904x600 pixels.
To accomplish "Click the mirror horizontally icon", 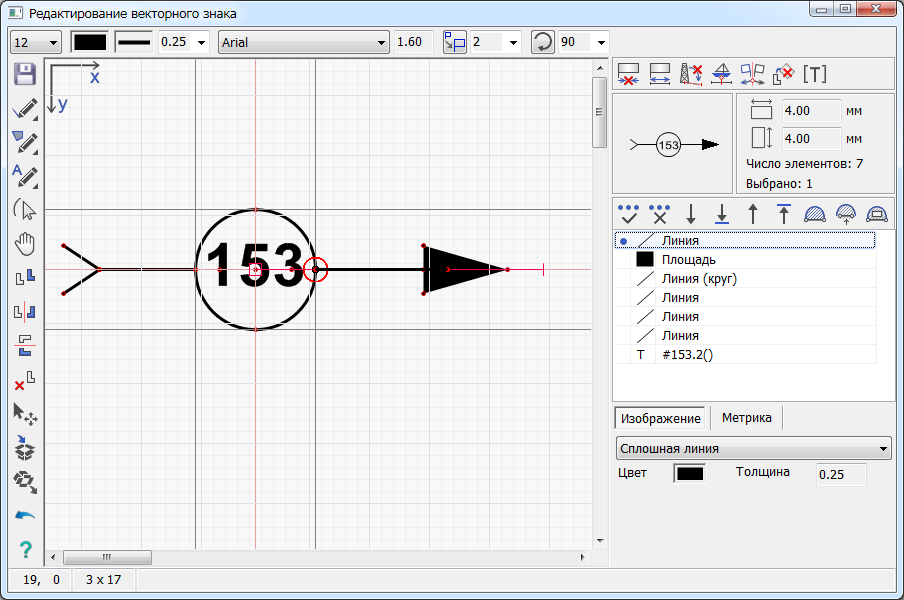I will 25,312.
